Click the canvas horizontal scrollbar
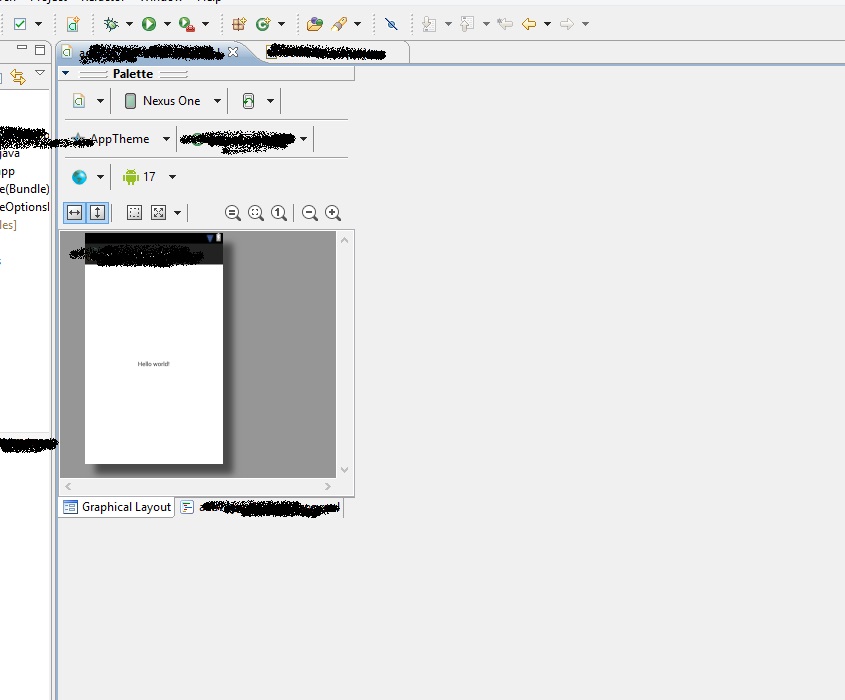The image size is (845, 700). coord(198,486)
